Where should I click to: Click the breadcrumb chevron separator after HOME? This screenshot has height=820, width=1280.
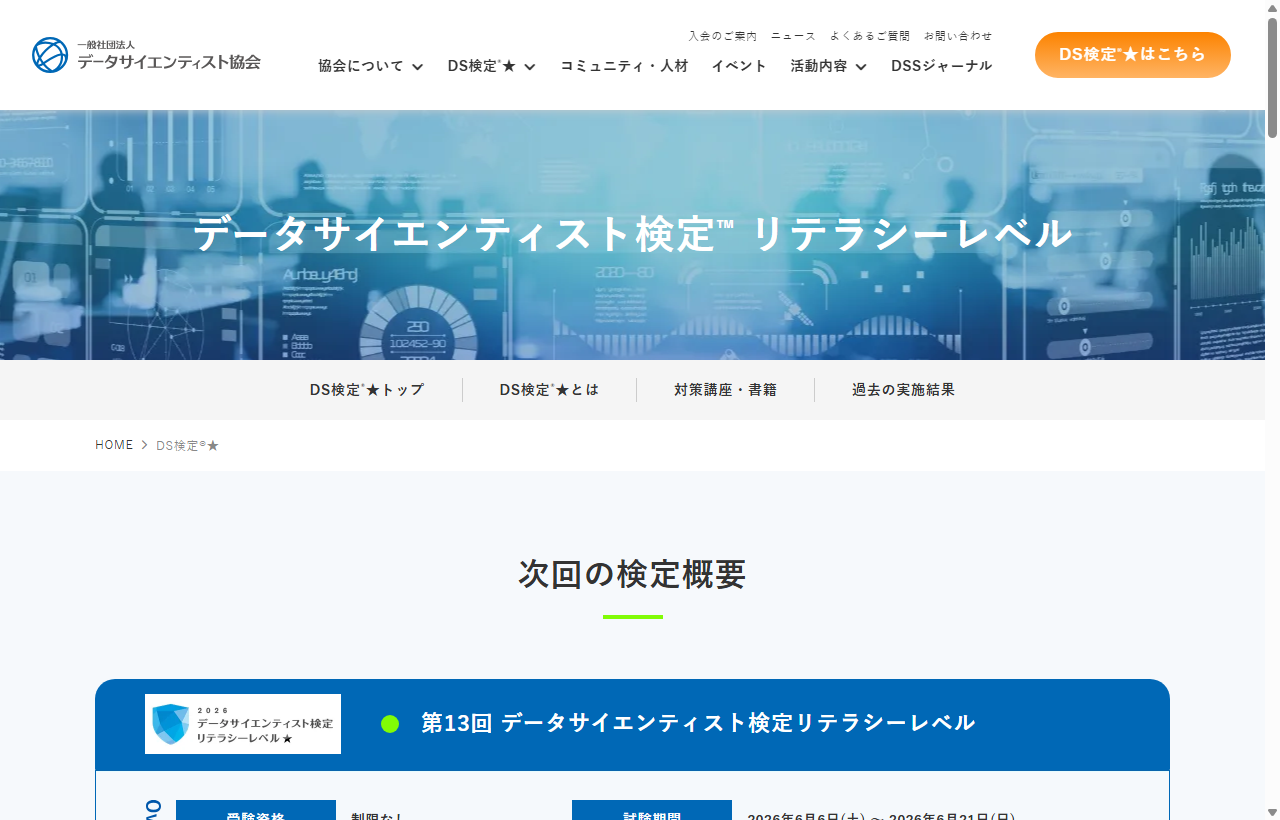tap(145, 445)
